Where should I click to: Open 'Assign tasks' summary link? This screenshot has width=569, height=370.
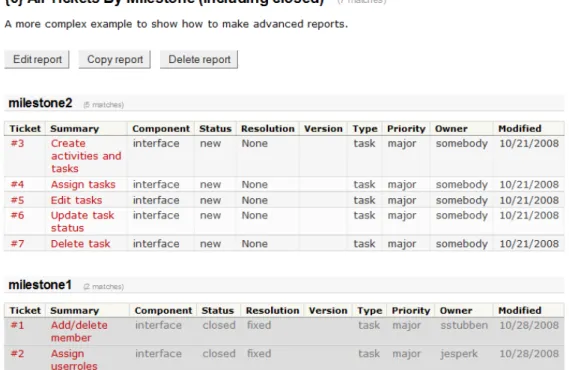pyautogui.click(x=83, y=184)
